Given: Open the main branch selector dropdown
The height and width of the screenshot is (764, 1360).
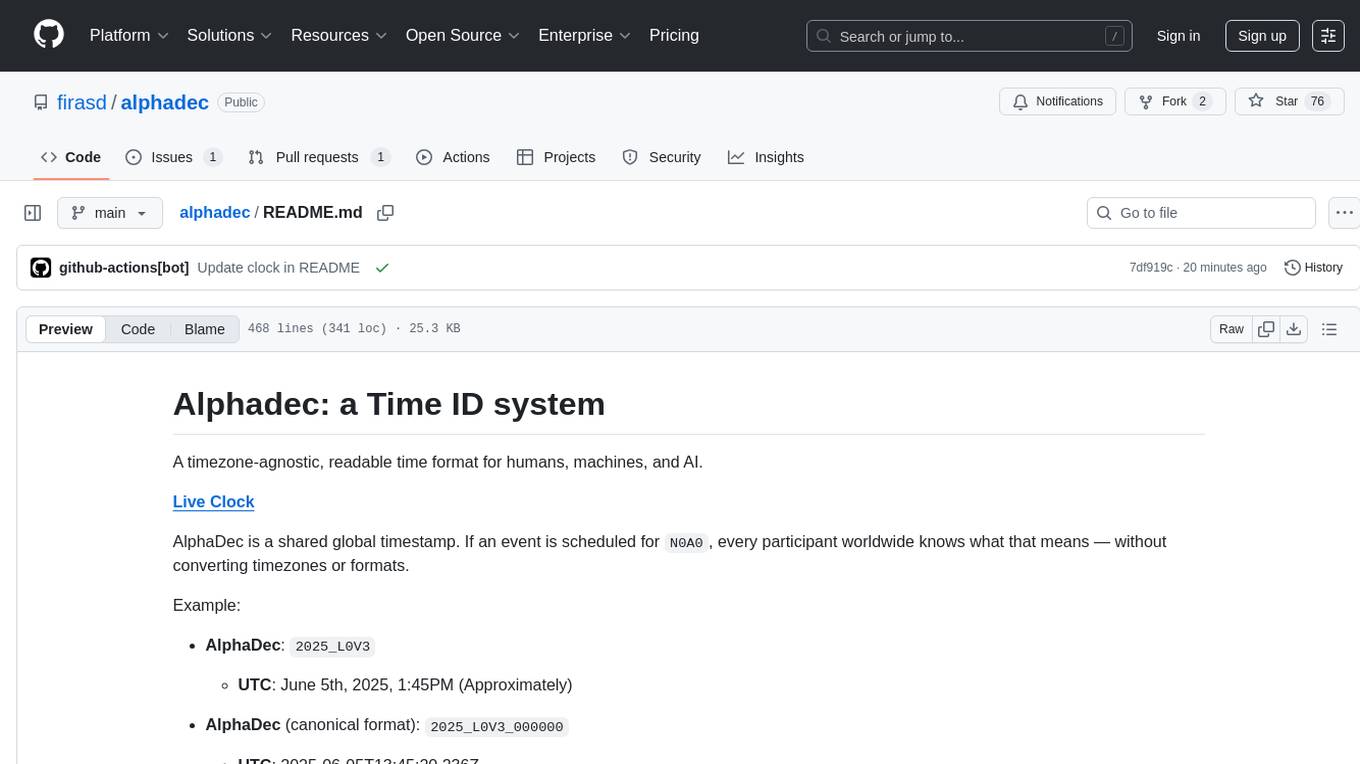Looking at the screenshot, I should click(x=110, y=213).
